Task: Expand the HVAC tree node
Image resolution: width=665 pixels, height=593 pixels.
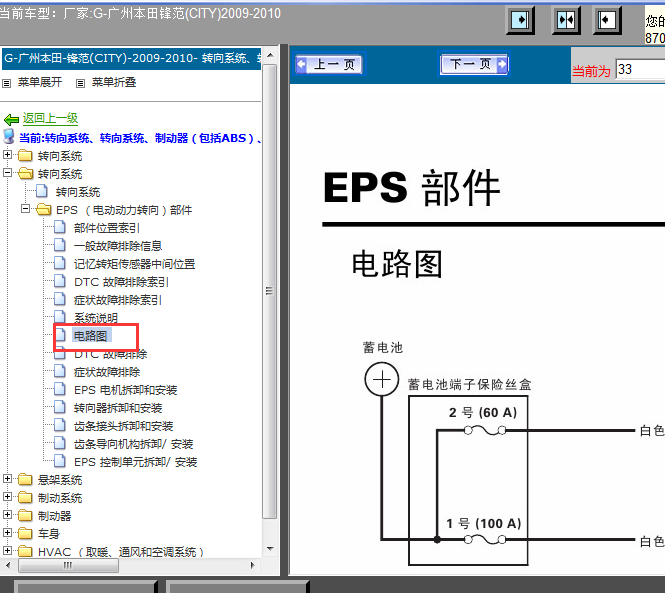Action: point(8,552)
